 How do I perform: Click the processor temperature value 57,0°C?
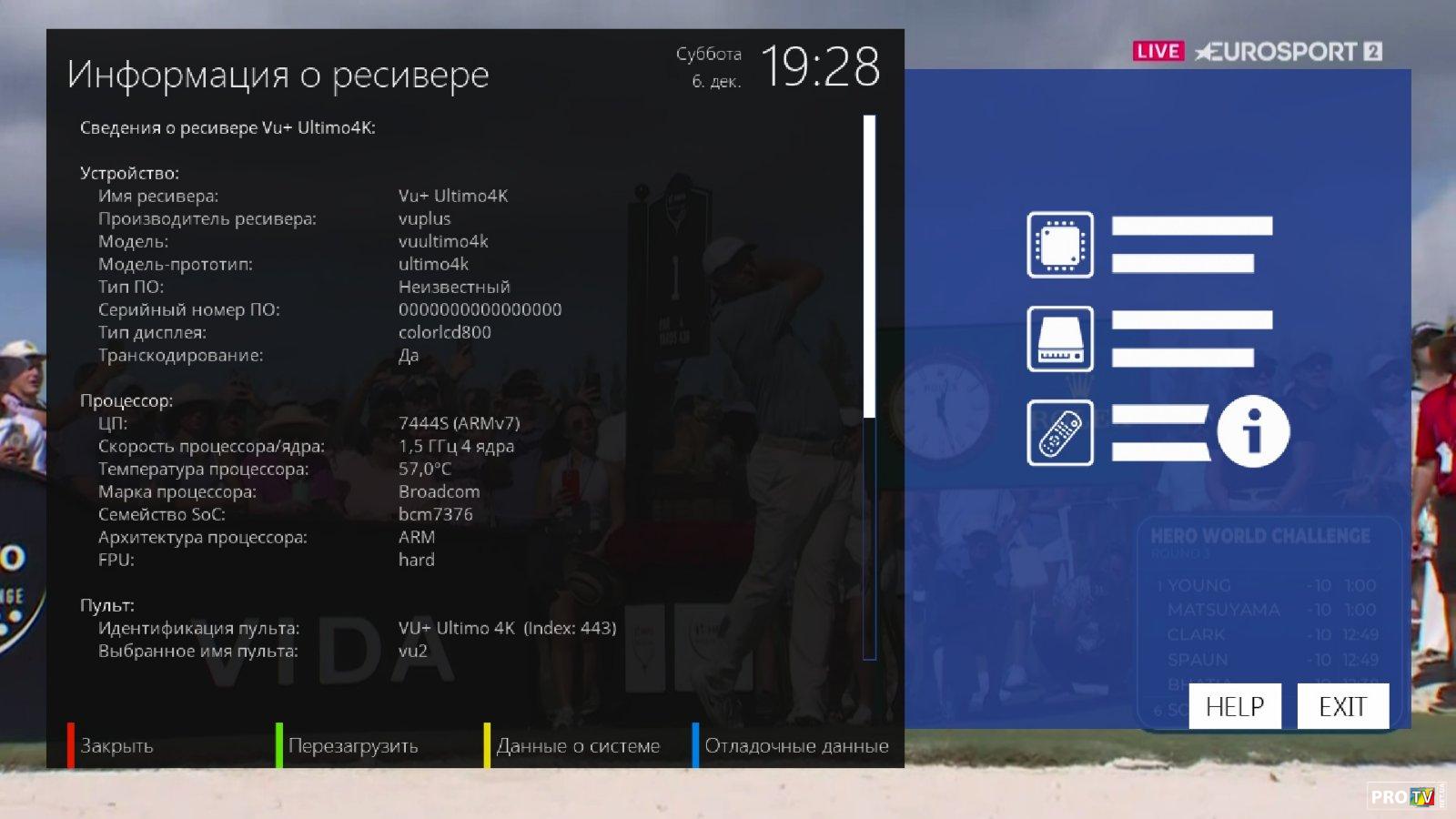(424, 469)
